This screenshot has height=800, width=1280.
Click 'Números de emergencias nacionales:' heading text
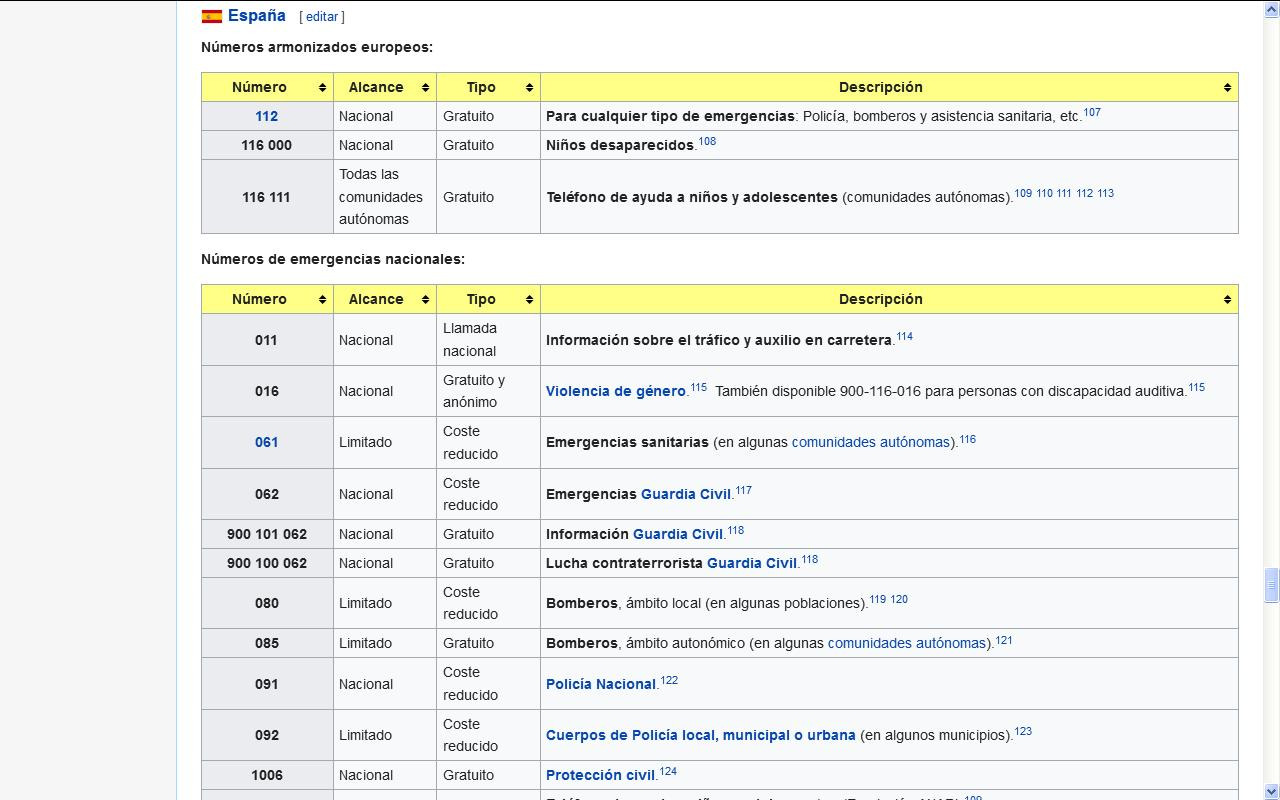click(333, 259)
